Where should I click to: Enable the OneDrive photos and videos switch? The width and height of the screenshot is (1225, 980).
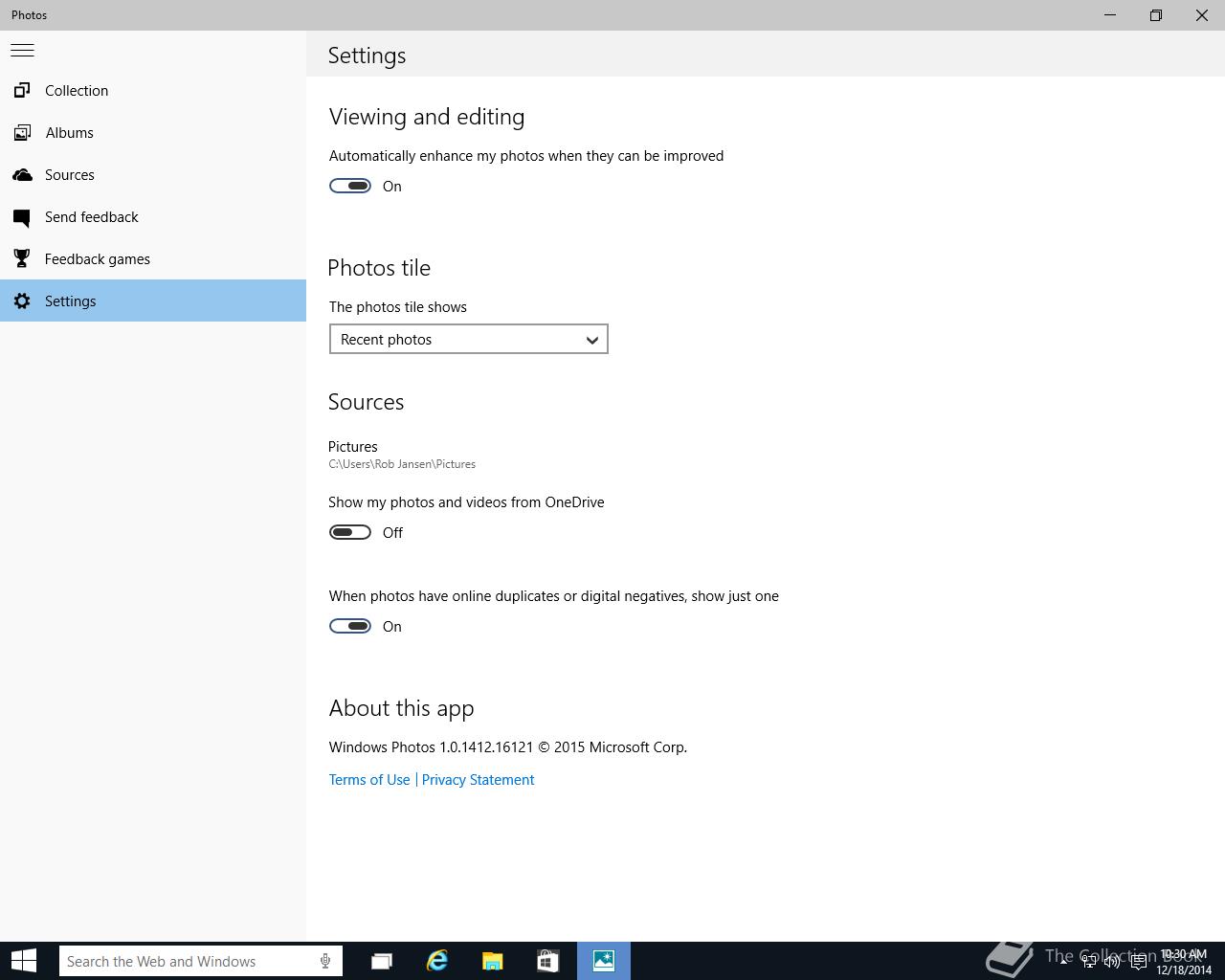350,532
